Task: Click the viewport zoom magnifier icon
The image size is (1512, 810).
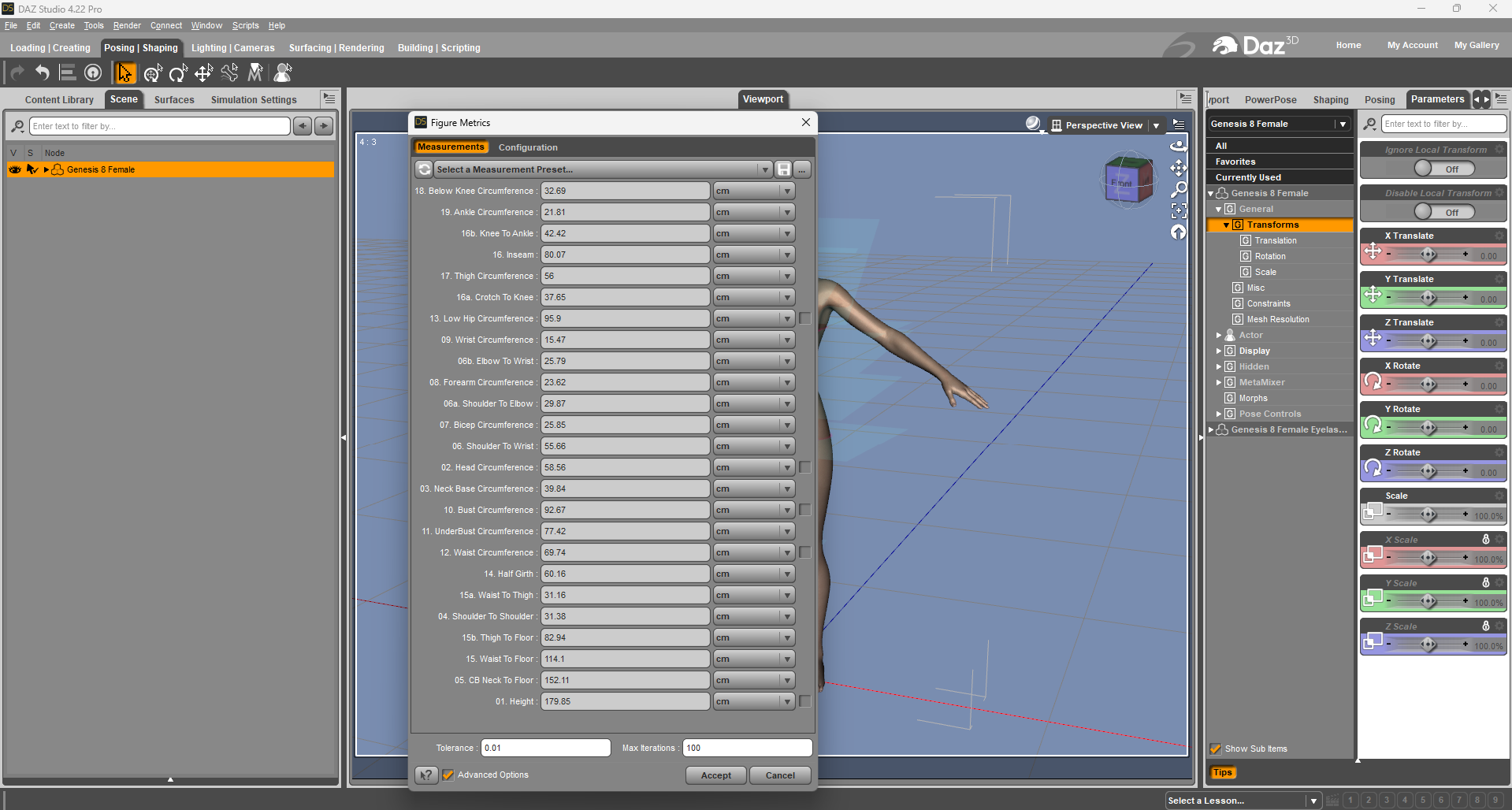Action: click(1179, 189)
